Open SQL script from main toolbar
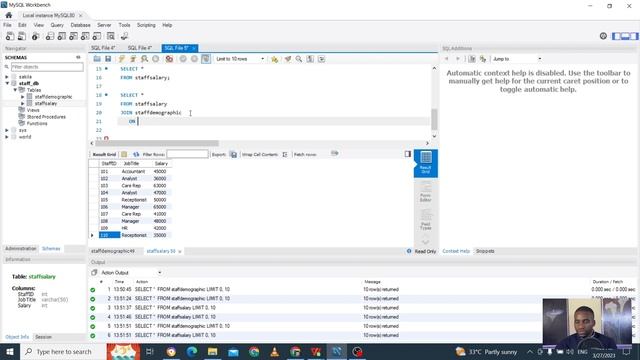 click(x=22, y=36)
